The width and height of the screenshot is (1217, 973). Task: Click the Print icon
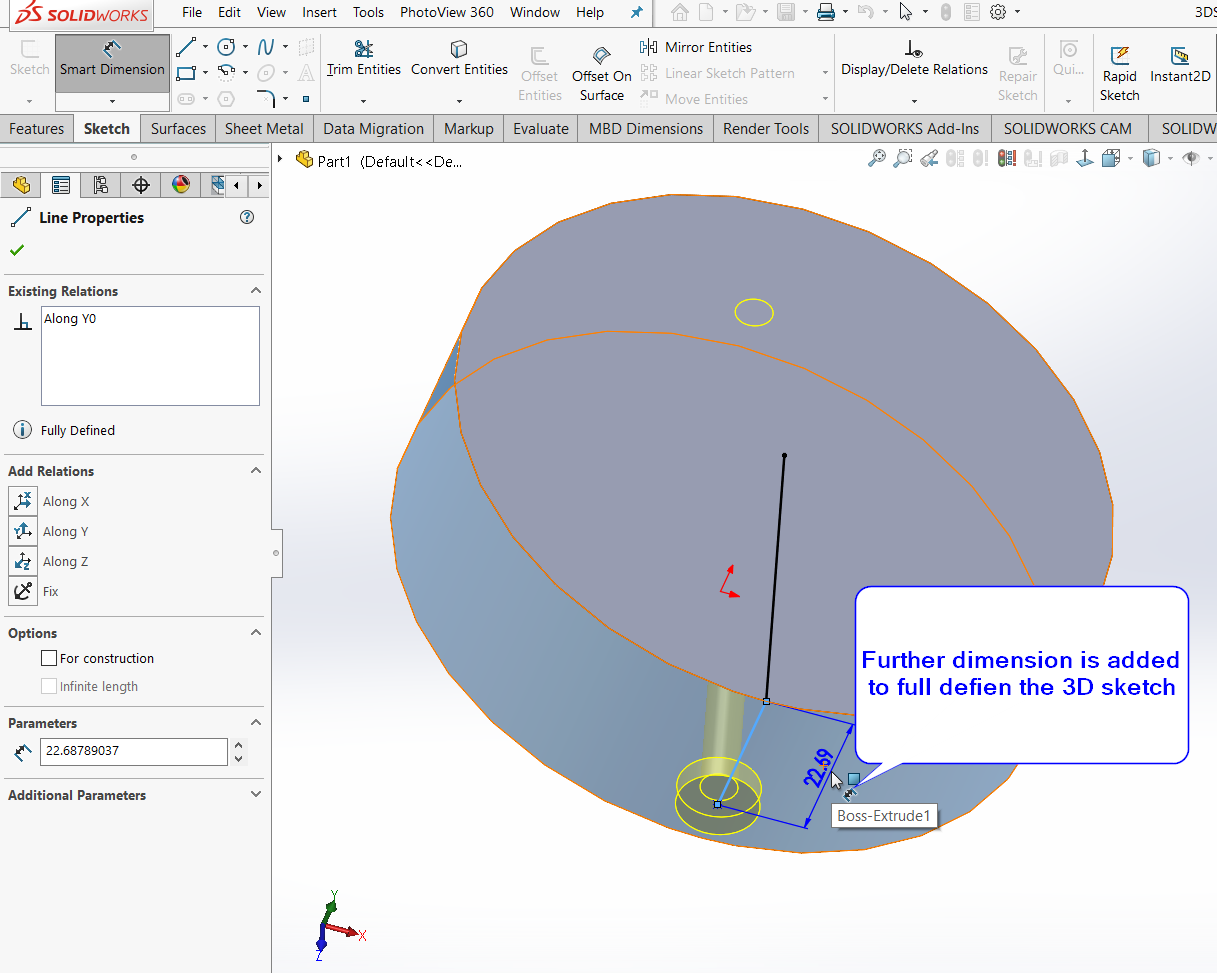826,12
